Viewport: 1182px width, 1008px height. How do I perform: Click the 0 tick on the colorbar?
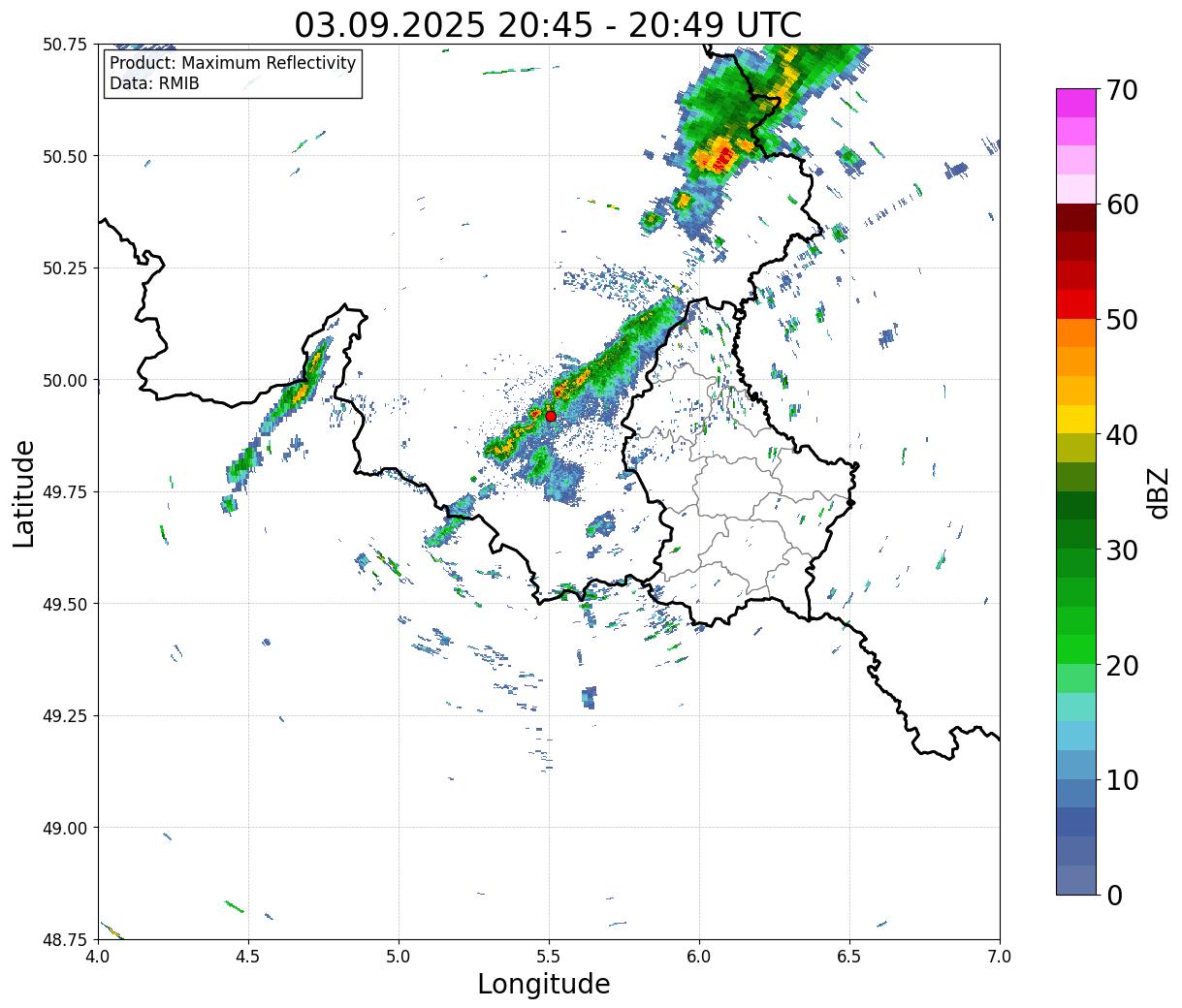point(1114,895)
